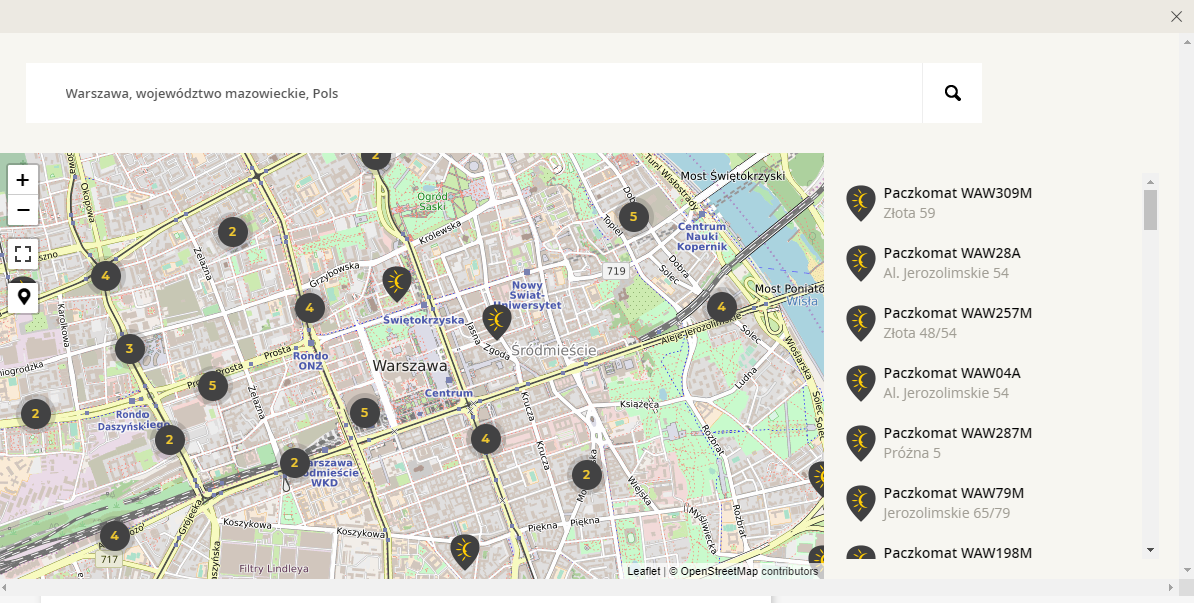Click the horizontal scrollbar left arrow

click(6, 587)
